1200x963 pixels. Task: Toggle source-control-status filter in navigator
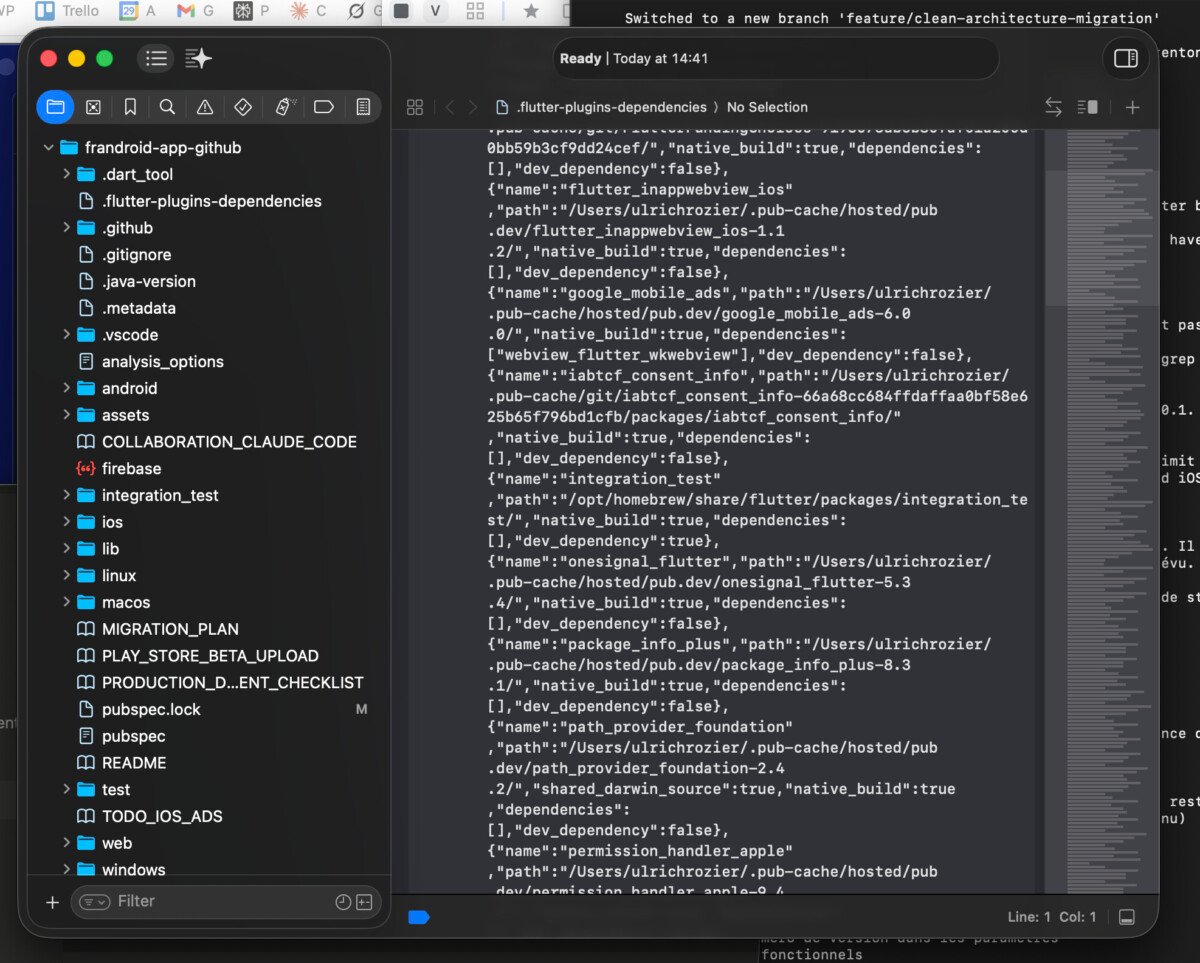pos(364,902)
